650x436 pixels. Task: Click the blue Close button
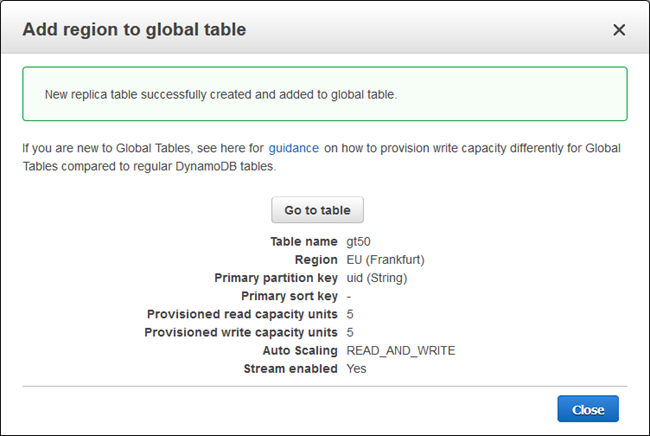pos(588,410)
